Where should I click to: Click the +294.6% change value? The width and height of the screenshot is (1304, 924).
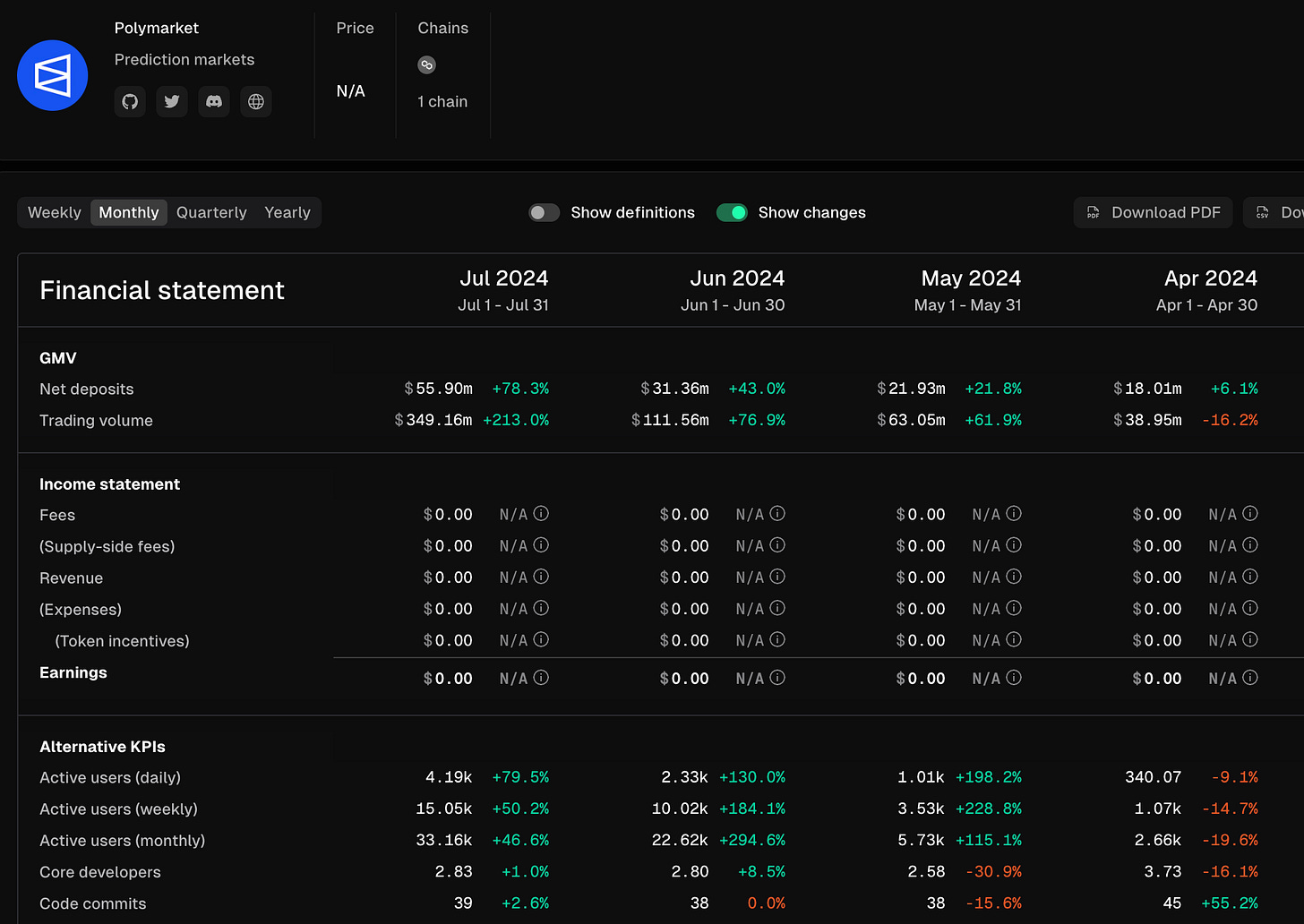[x=752, y=840]
